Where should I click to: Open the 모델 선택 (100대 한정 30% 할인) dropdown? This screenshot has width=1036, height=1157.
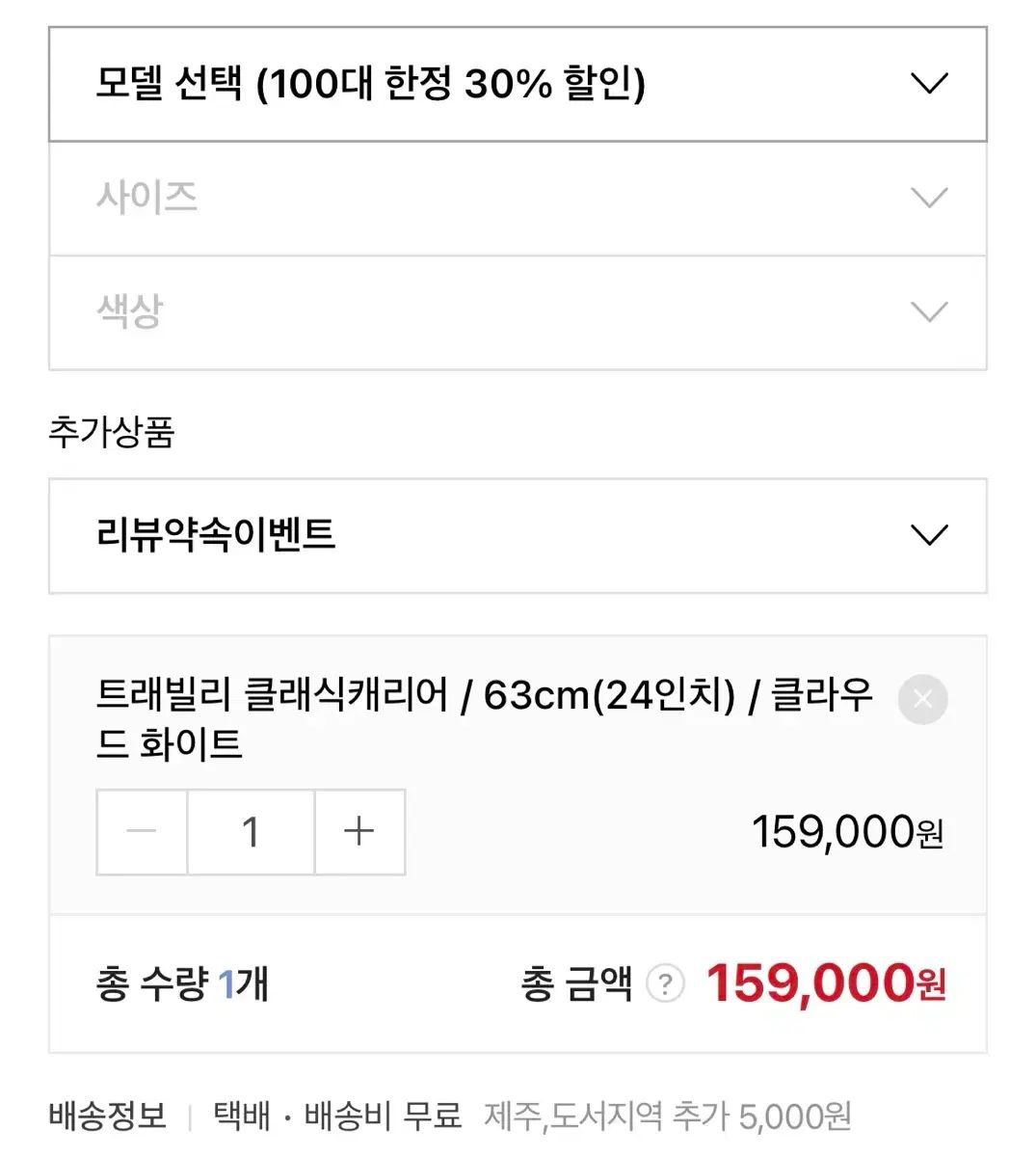coord(518,84)
